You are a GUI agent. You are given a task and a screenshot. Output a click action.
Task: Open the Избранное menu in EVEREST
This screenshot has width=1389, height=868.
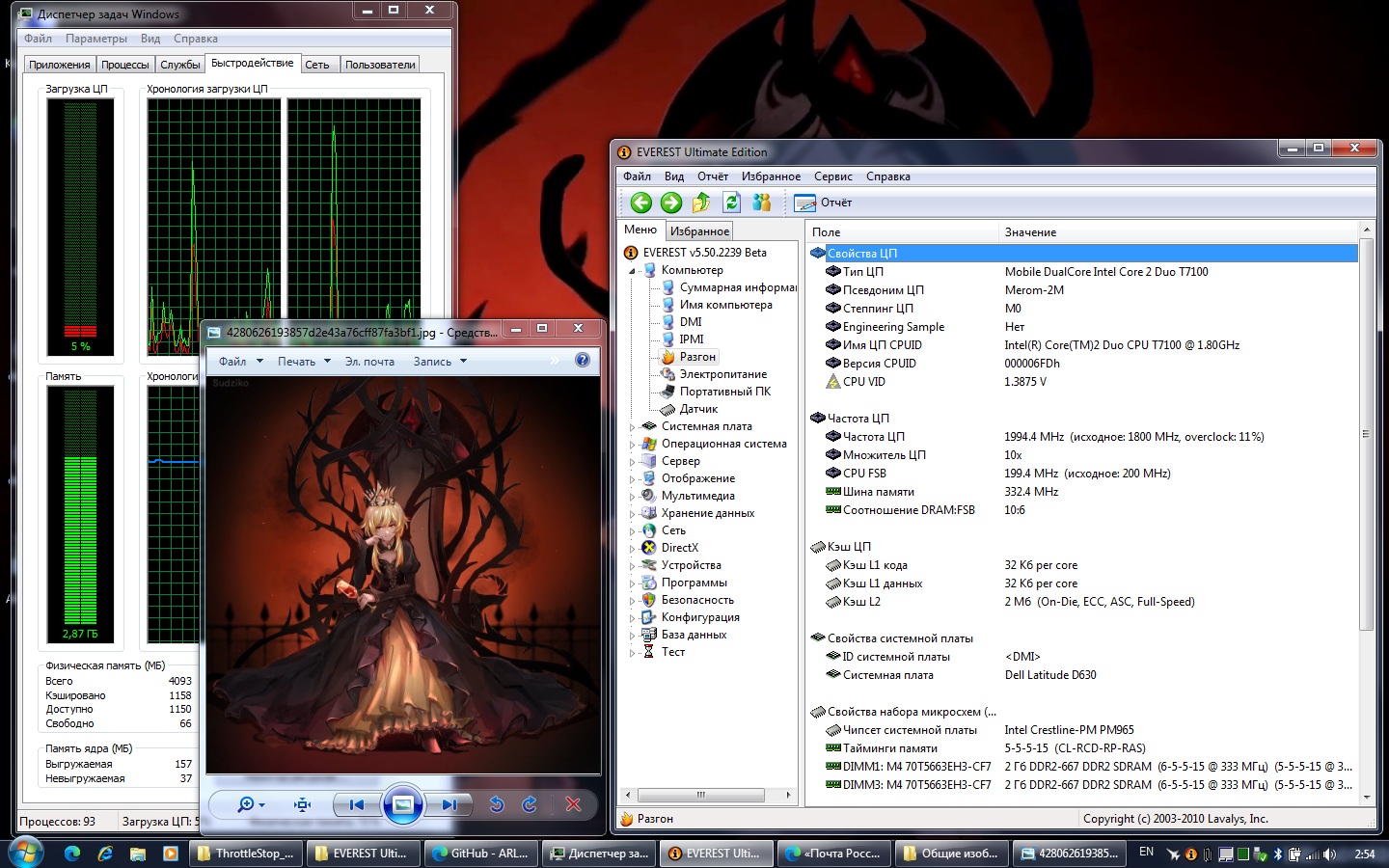tap(771, 176)
